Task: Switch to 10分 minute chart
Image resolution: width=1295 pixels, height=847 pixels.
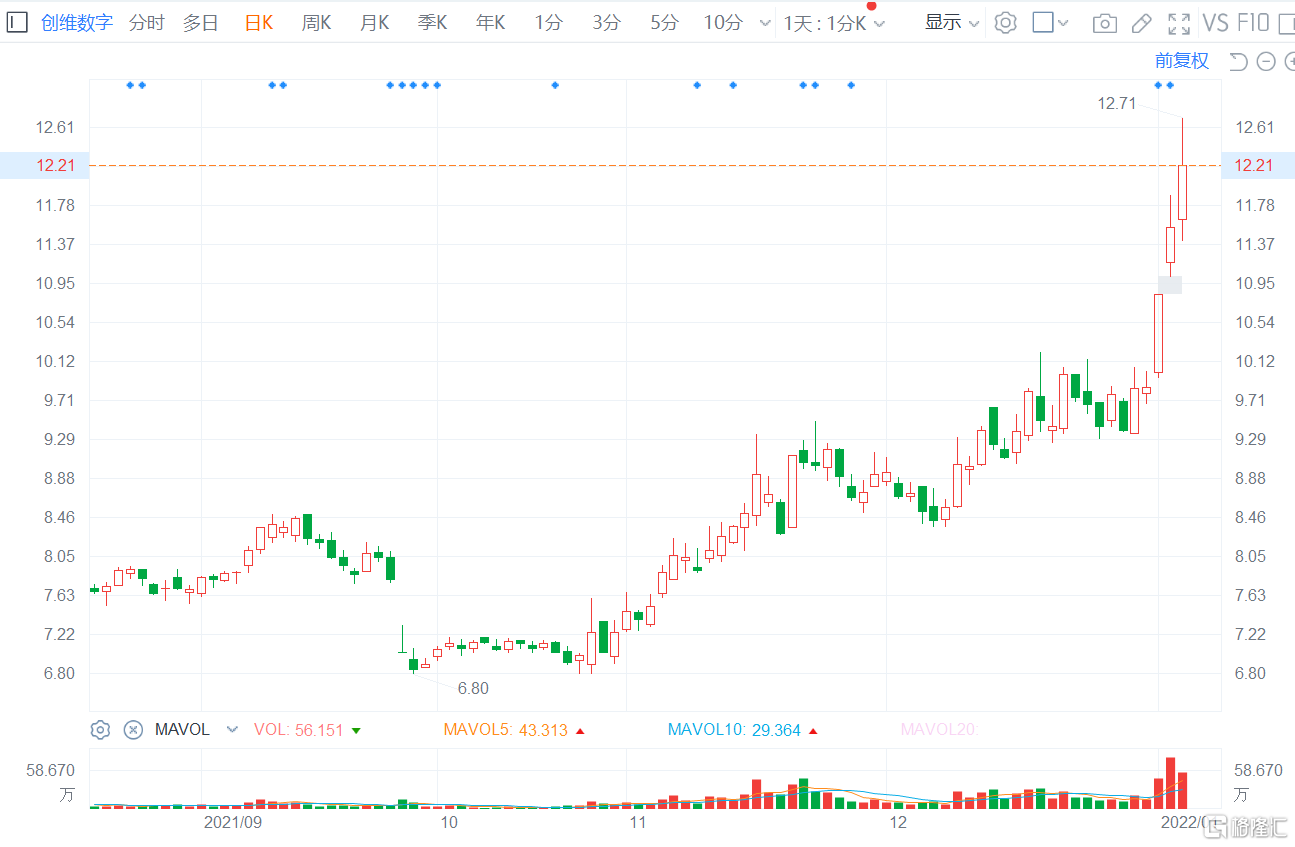Action: click(723, 22)
